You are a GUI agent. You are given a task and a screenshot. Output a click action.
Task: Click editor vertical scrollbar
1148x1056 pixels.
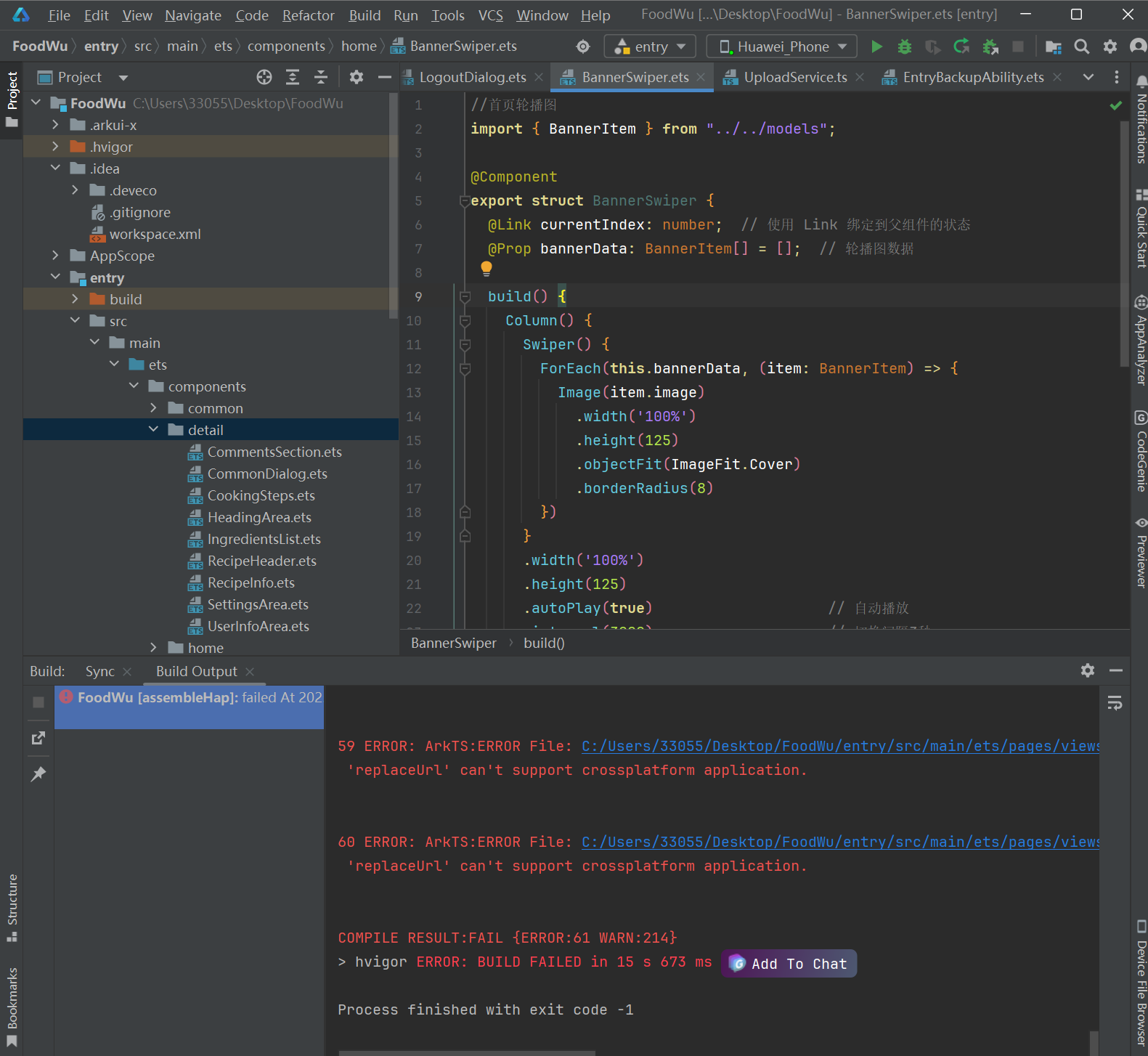(1125, 243)
